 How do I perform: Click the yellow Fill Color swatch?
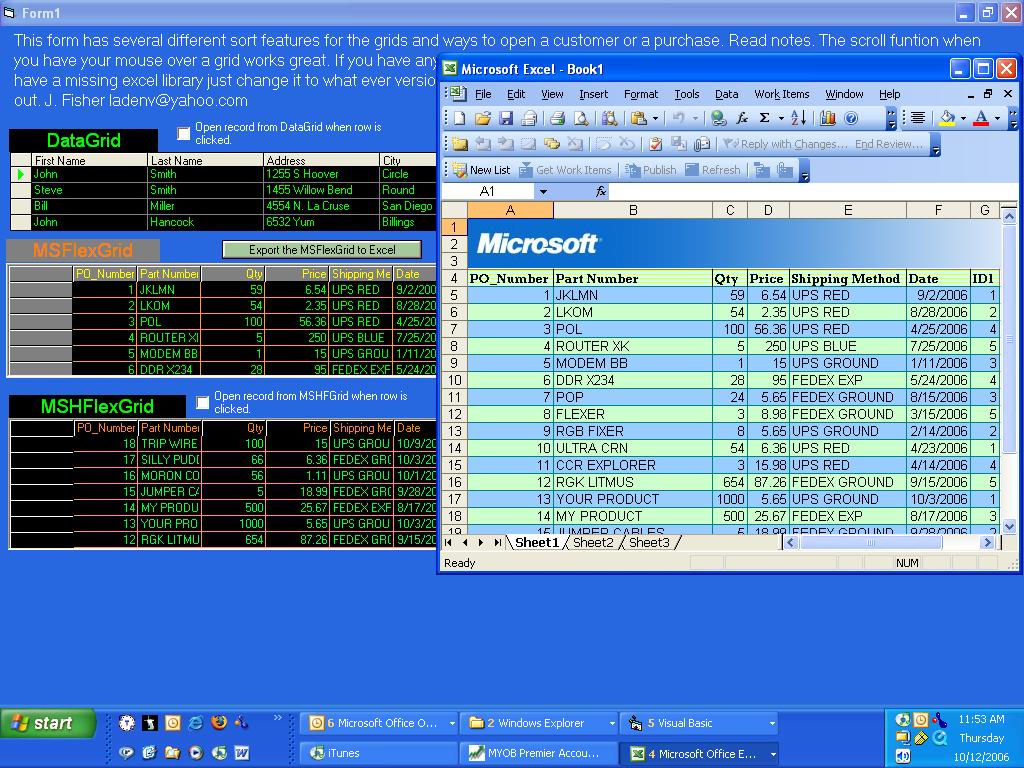point(947,118)
